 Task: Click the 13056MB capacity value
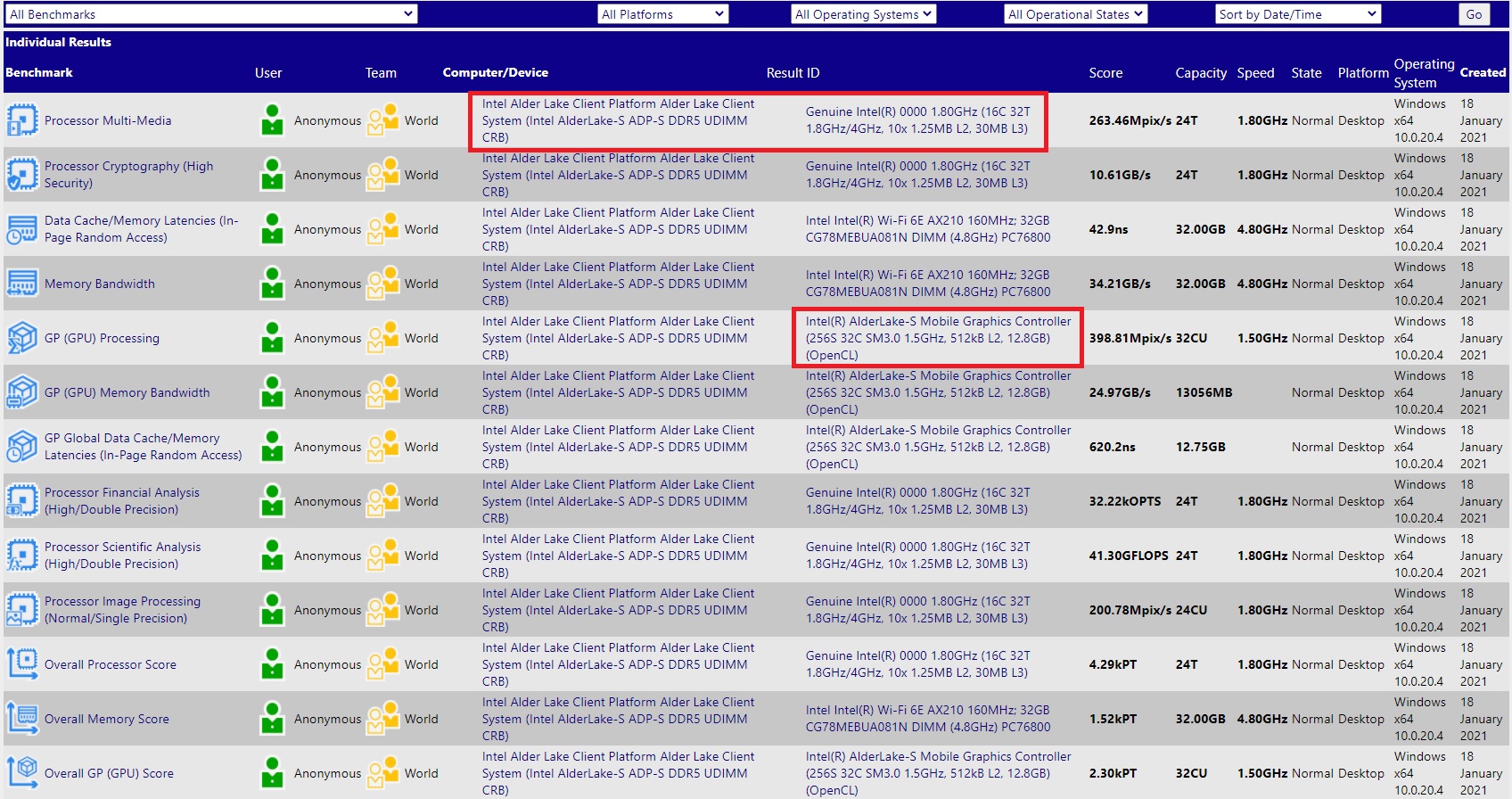1204,392
